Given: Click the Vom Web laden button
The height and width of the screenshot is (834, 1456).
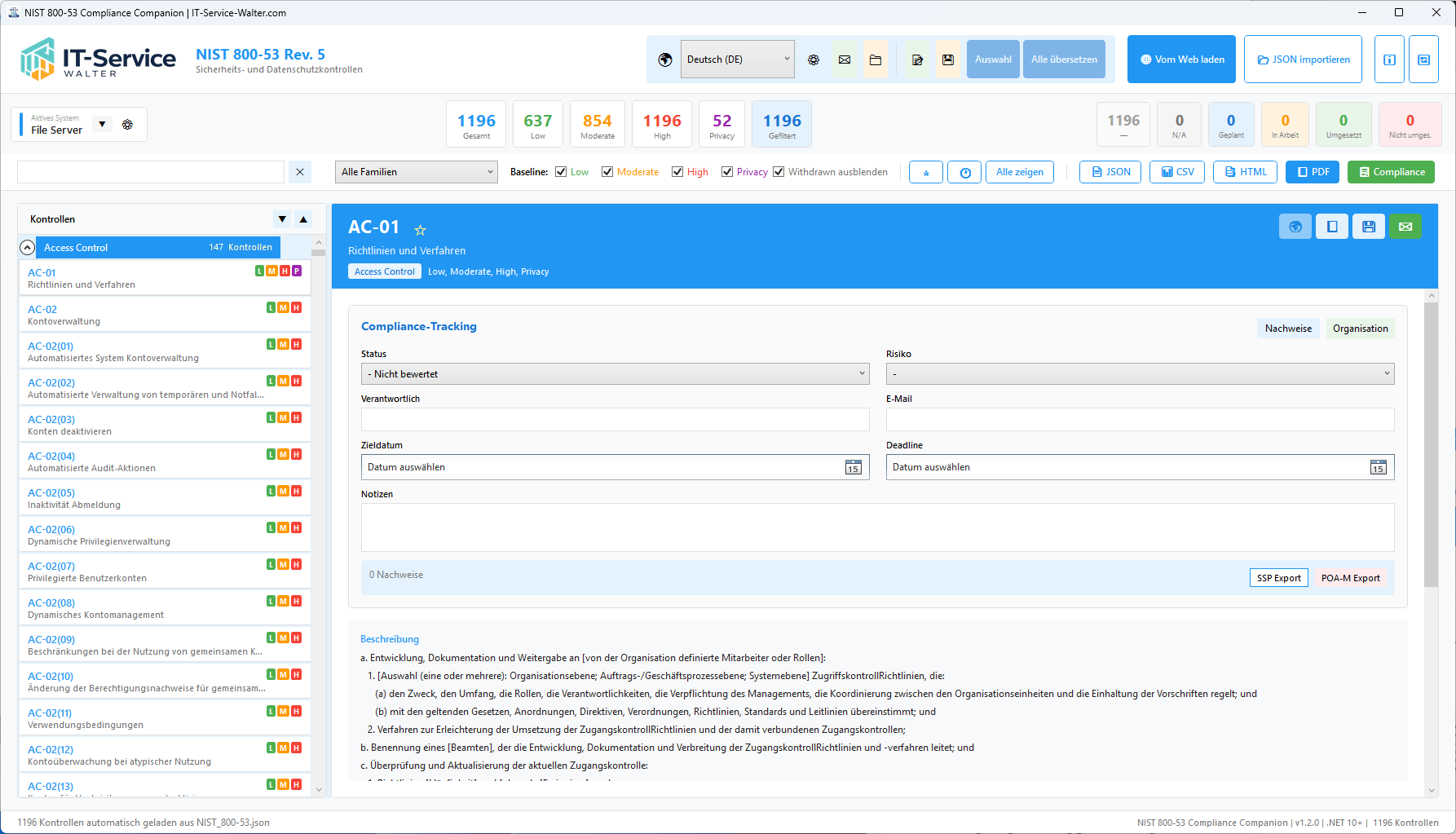Looking at the screenshot, I should coord(1180,60).
